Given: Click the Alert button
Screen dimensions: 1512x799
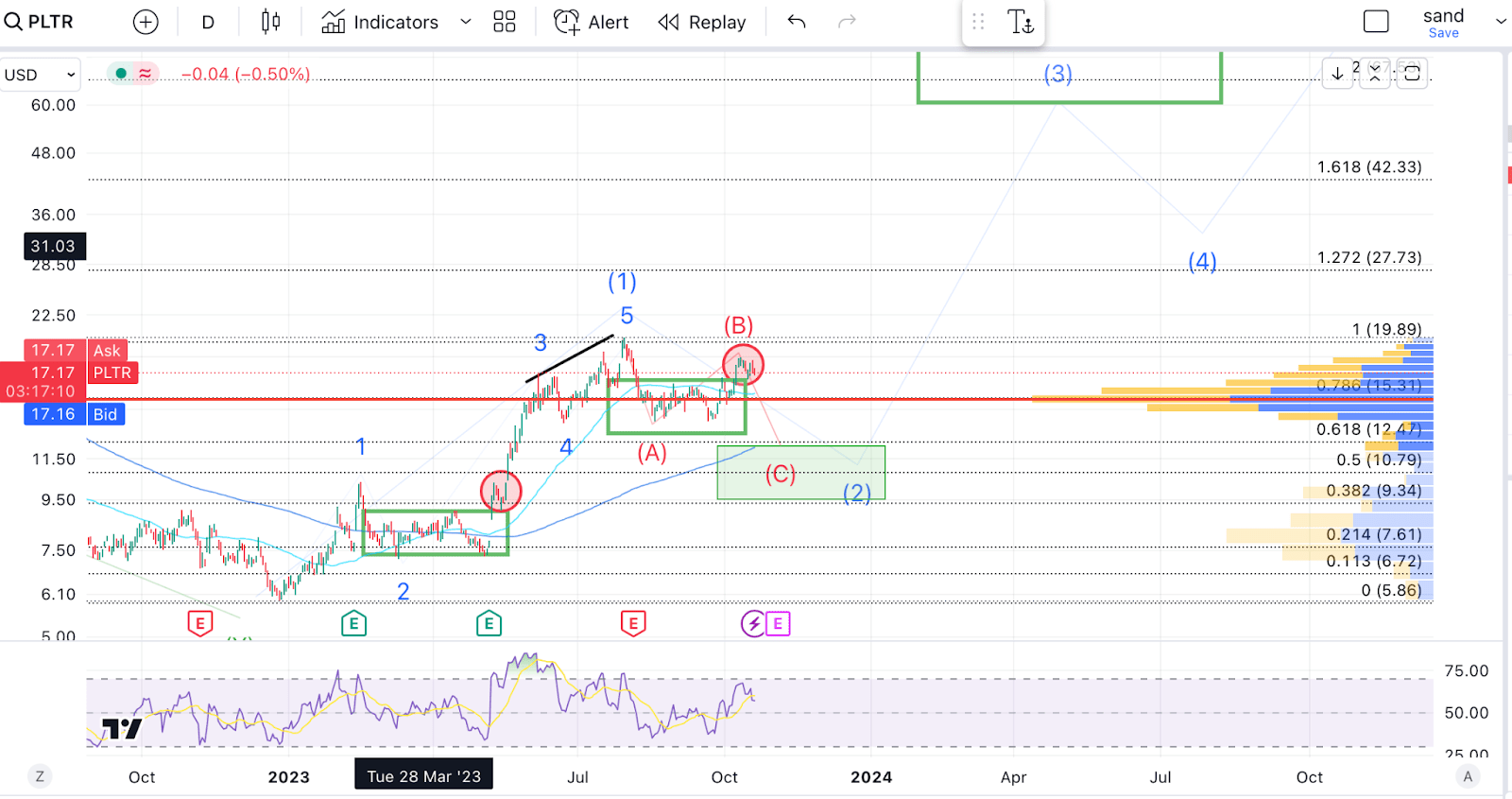Looking at the screenshot, I should 592,22.
